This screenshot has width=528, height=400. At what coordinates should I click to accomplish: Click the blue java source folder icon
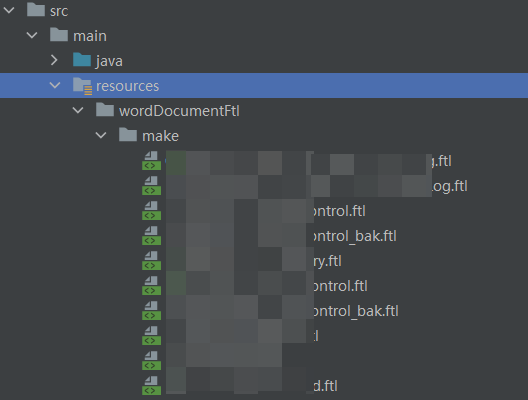[82, 60]
